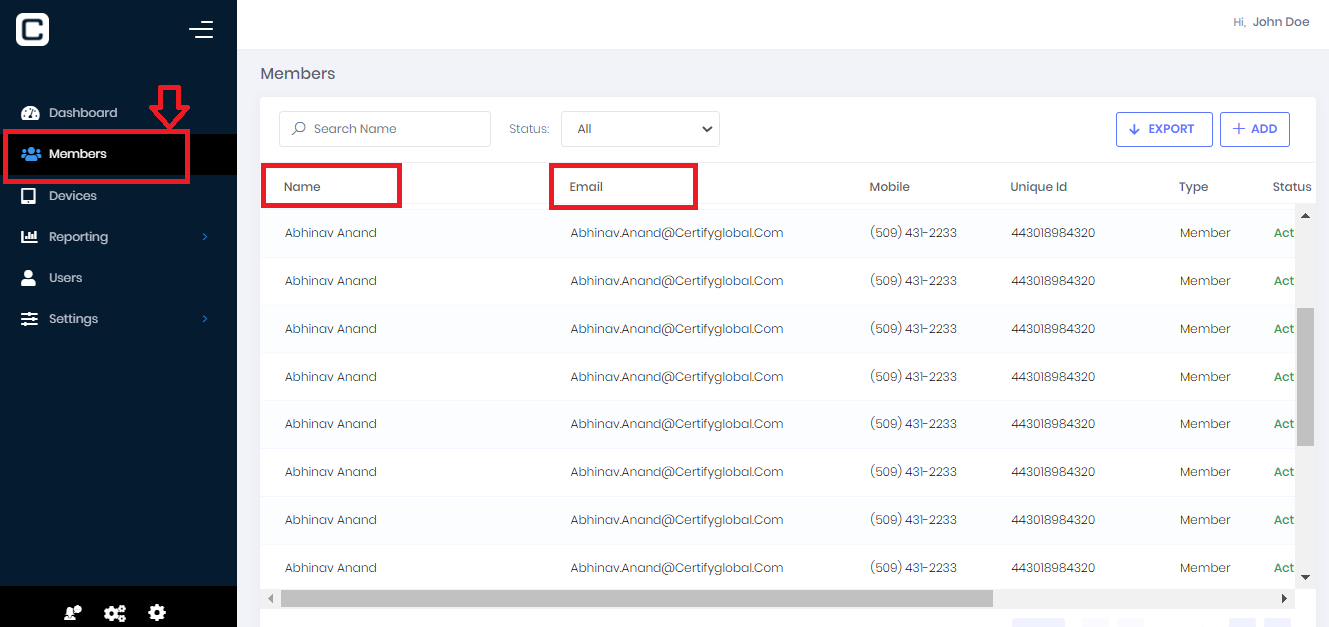Open the user chat icon in sidebar footer

click(73, 613)
